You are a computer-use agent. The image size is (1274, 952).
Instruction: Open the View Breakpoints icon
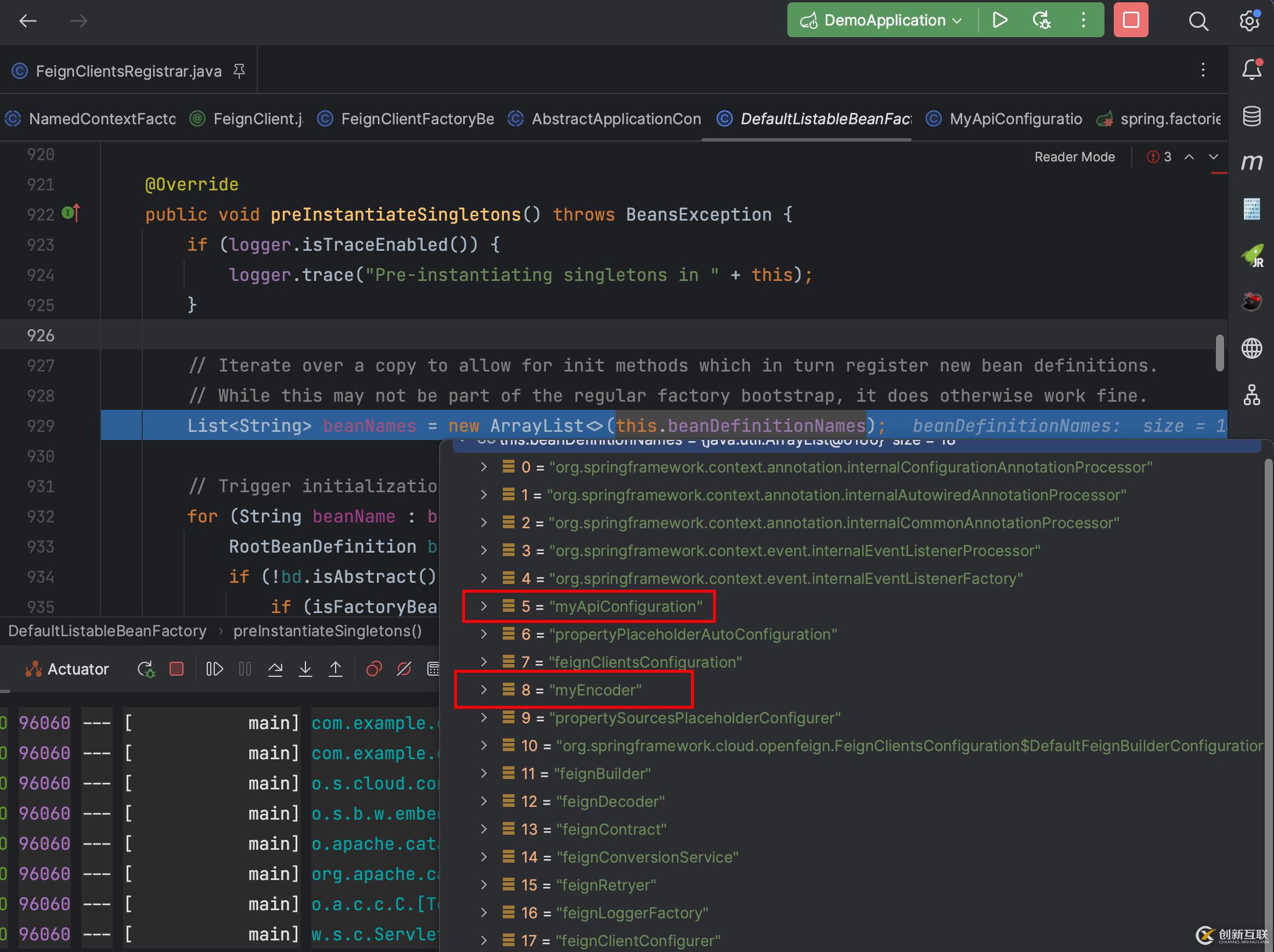click(374, 669)
